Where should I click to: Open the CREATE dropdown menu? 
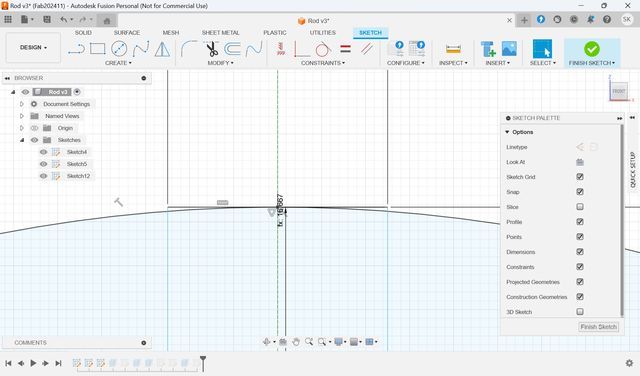click(x=118, y=63)
